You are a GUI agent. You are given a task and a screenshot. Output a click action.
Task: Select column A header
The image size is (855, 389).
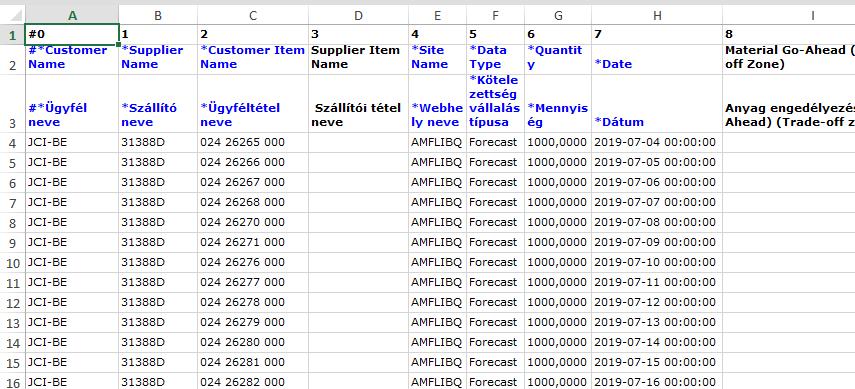point(72,15)
